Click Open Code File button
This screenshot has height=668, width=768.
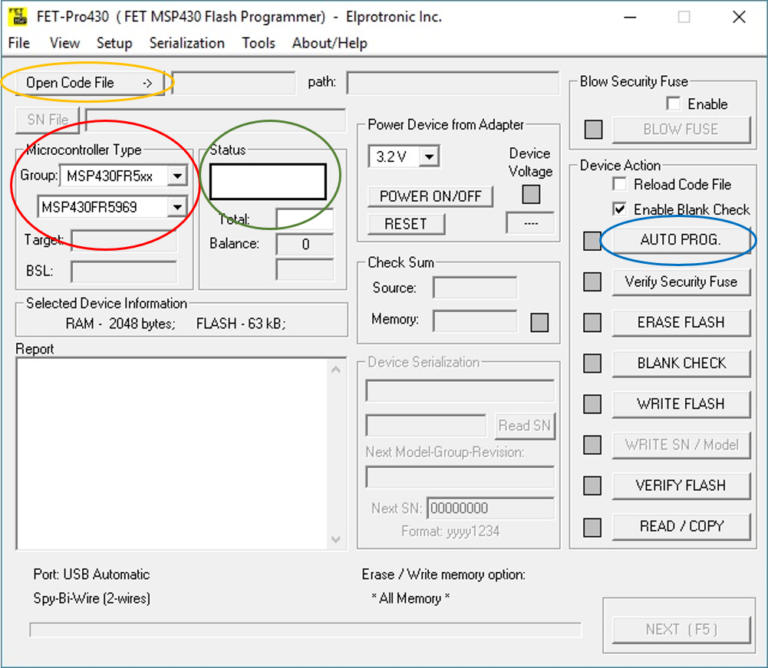point(89,83)
